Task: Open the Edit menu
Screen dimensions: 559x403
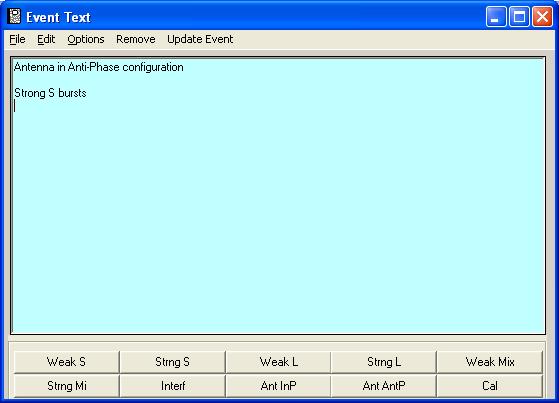Action: [x=46, y=39]
